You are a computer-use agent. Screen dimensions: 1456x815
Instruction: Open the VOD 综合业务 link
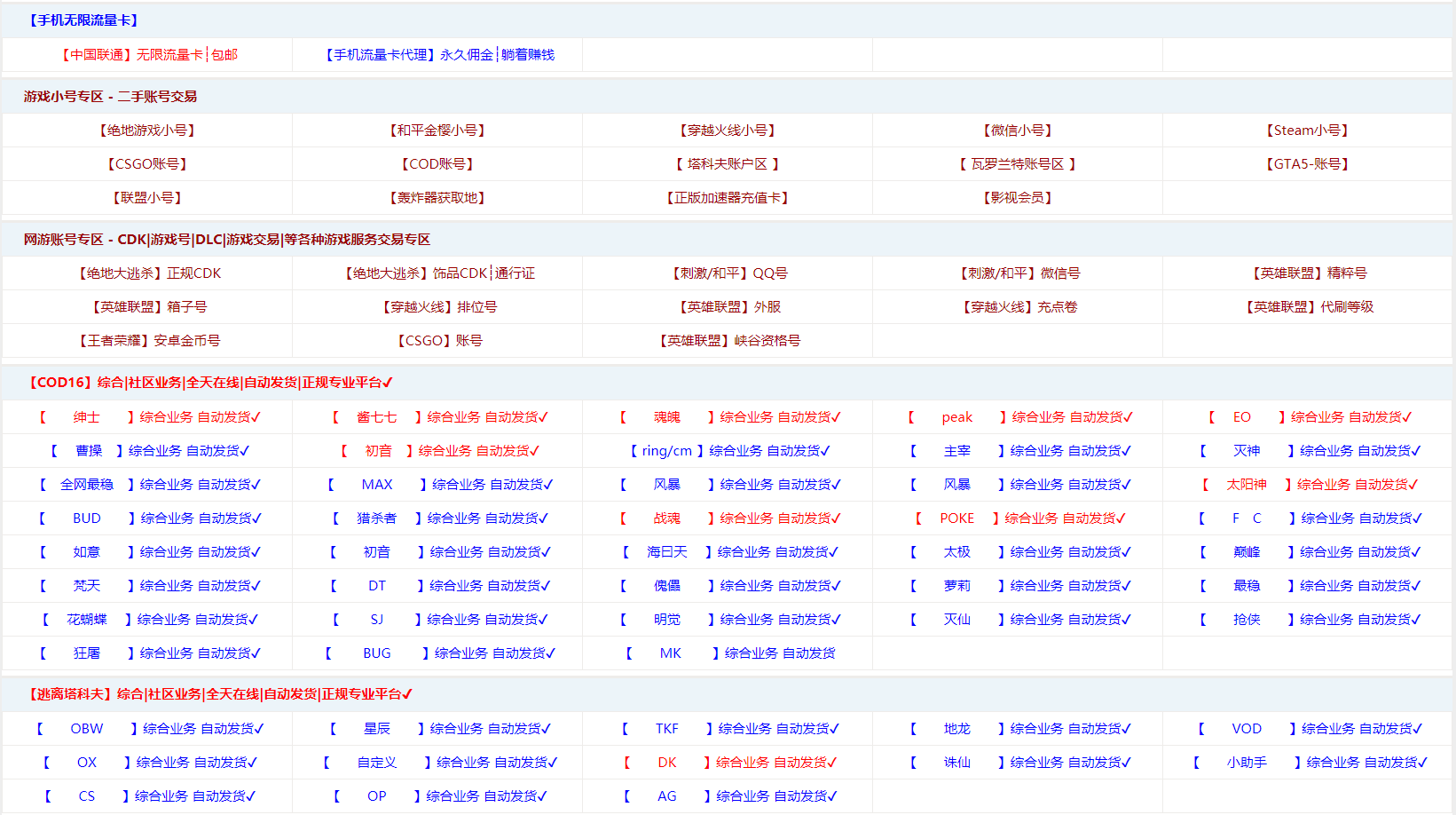[x=1308, y=728]
